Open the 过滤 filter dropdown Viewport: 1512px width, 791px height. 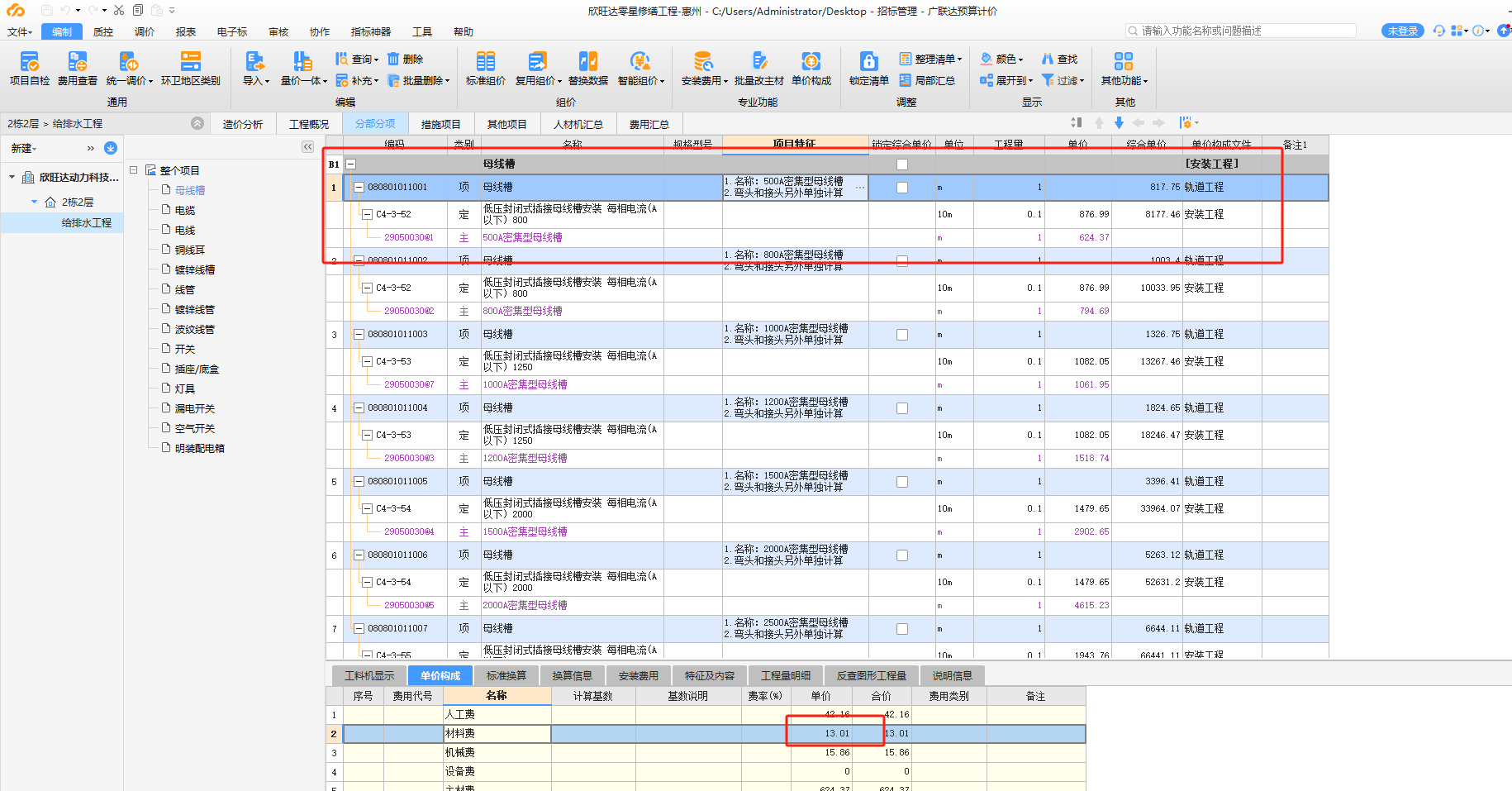pyautogui.click(x=1063, y=80)
